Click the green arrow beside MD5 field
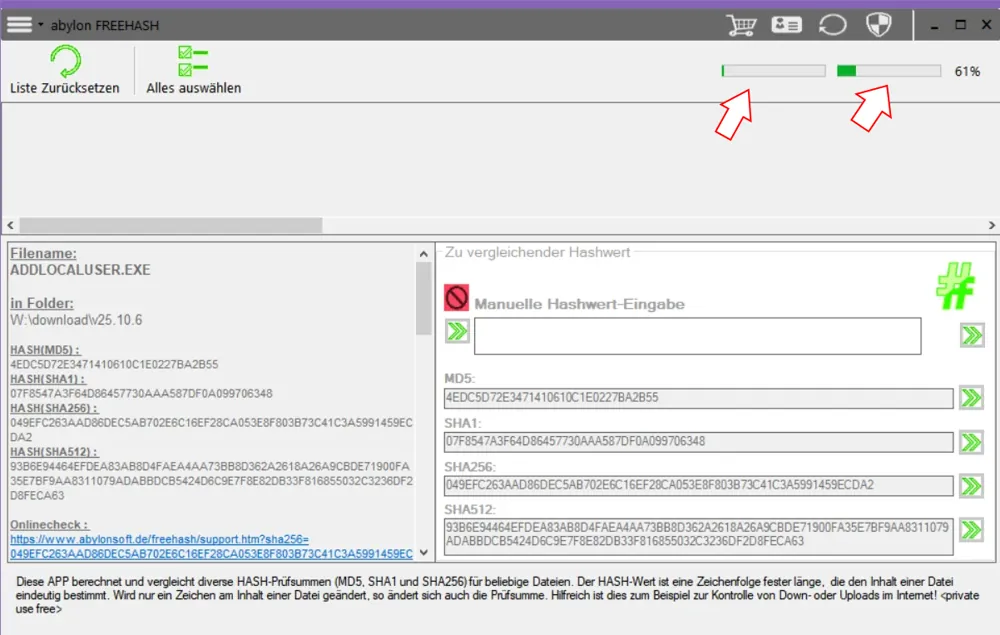Screen dimensions: 1000x635 (971, 398)
